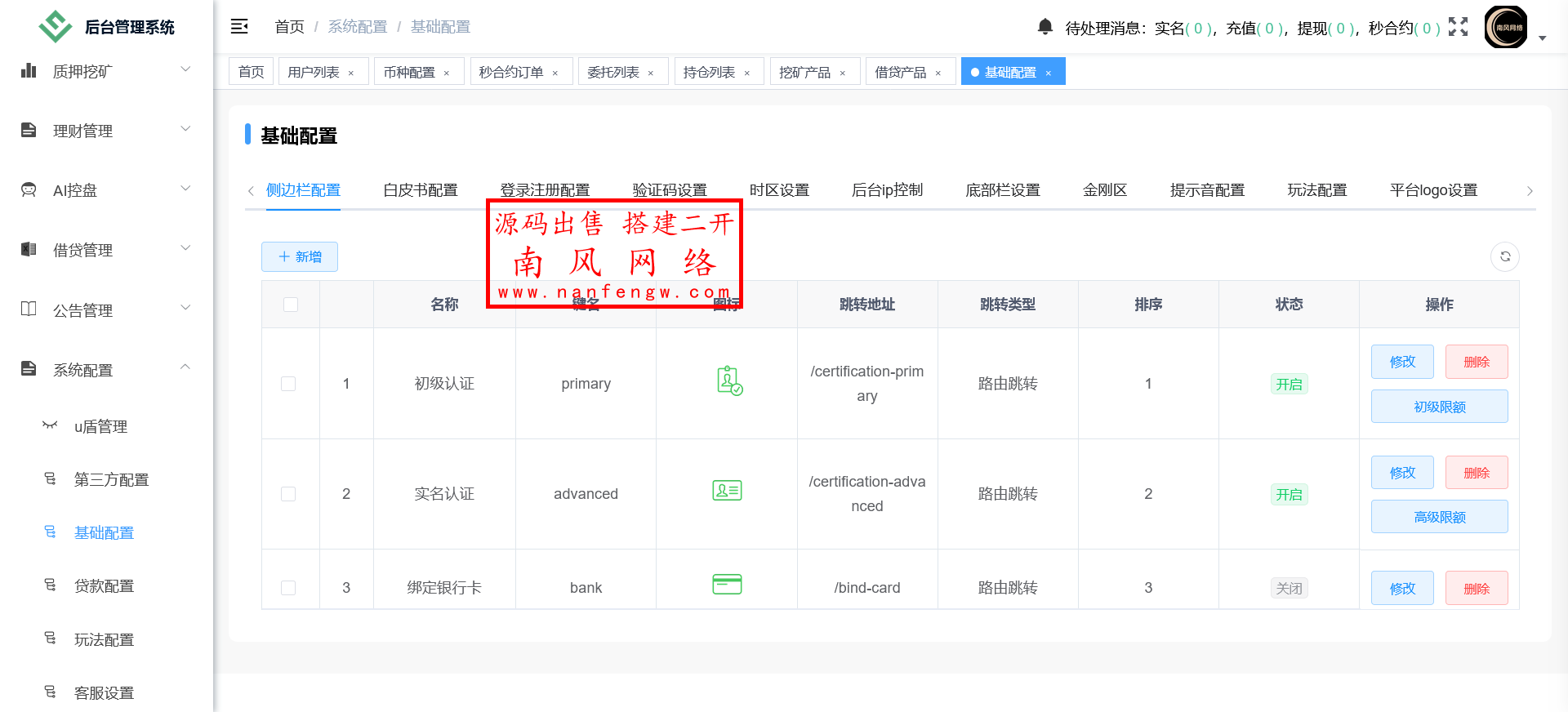Click the 初级认证 certification icon
The height and width of the screenshot is (712, 1568).
coord(728,381)
